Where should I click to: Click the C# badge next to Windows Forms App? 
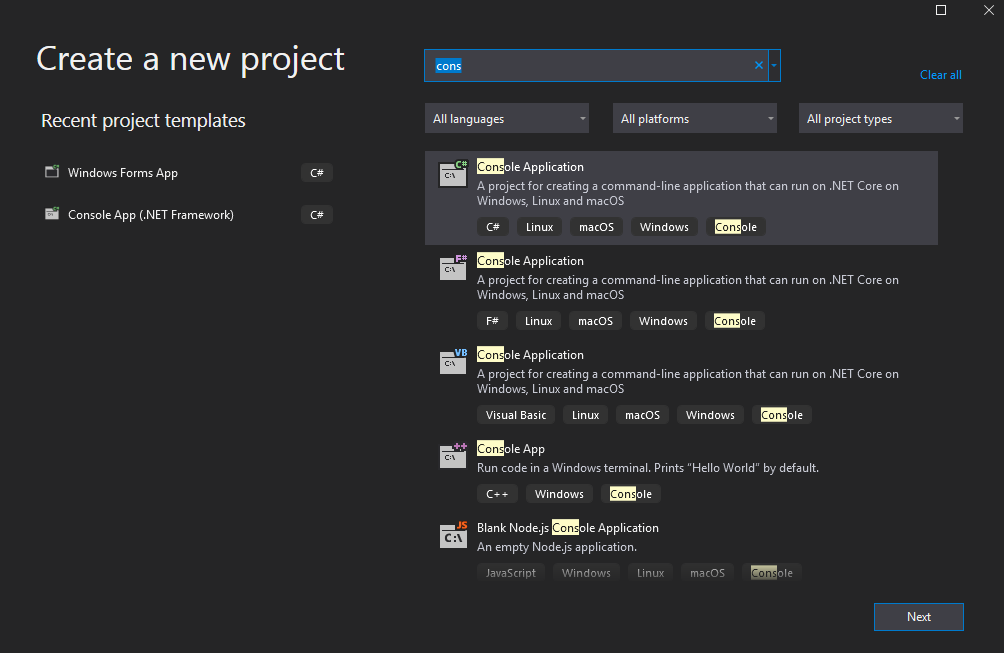click(316, 173)
